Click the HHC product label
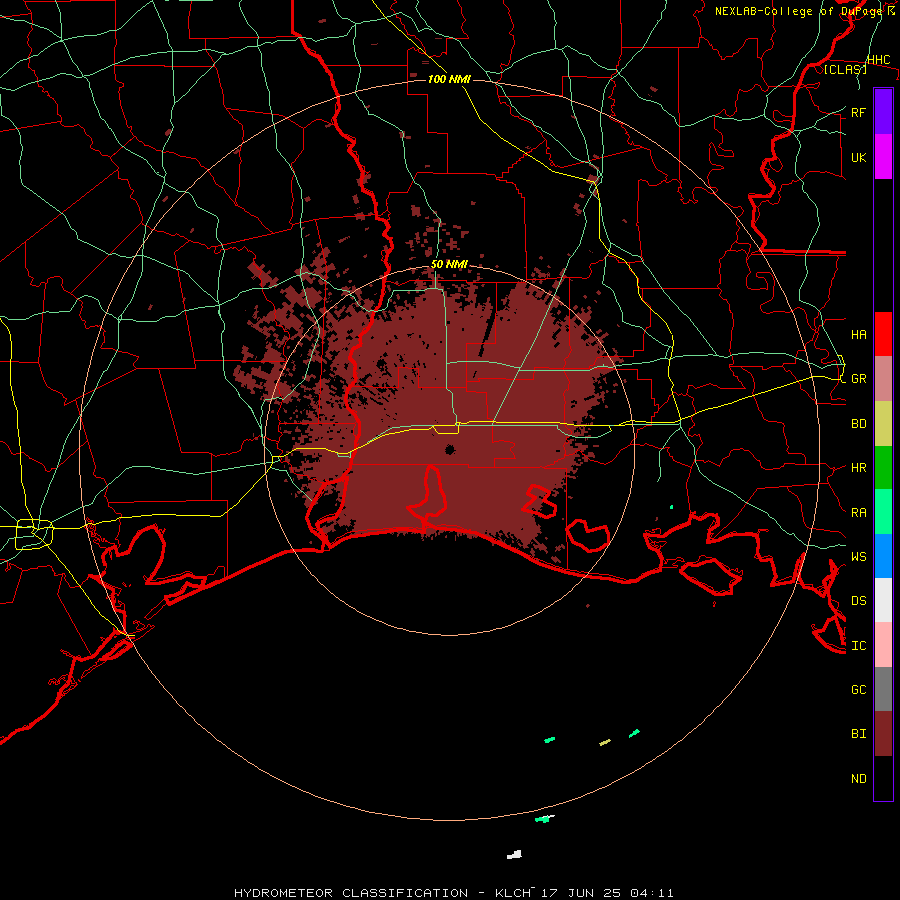 coord(878,60)
